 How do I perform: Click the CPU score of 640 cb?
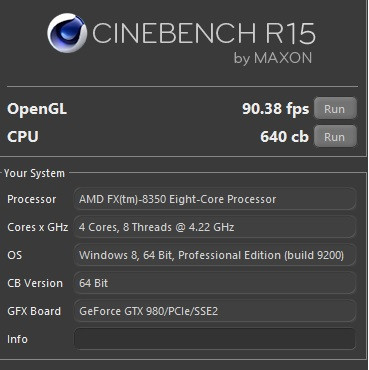tap(284, 137)
